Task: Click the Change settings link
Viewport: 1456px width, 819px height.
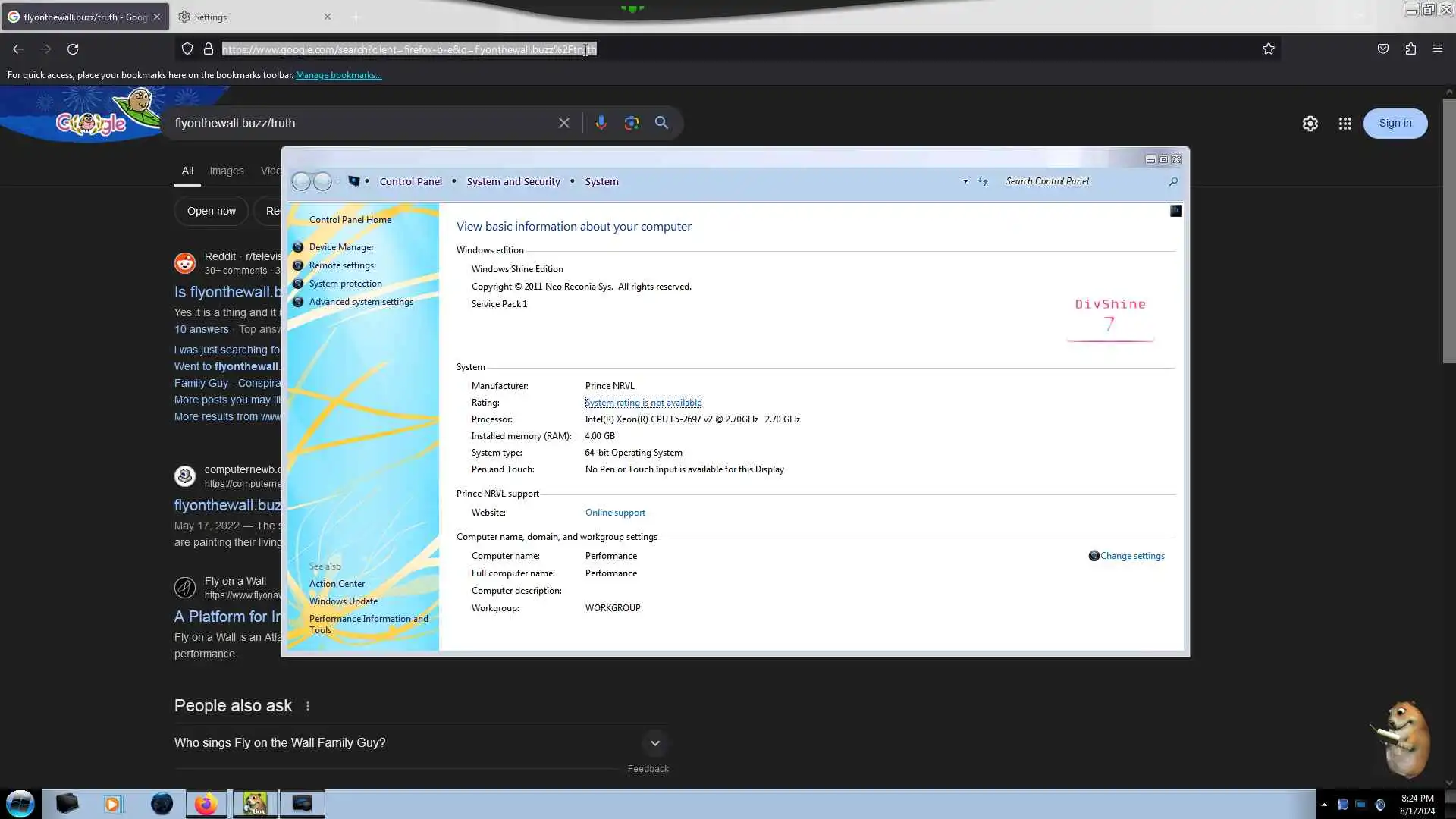Action: [x=1131, y=556]
